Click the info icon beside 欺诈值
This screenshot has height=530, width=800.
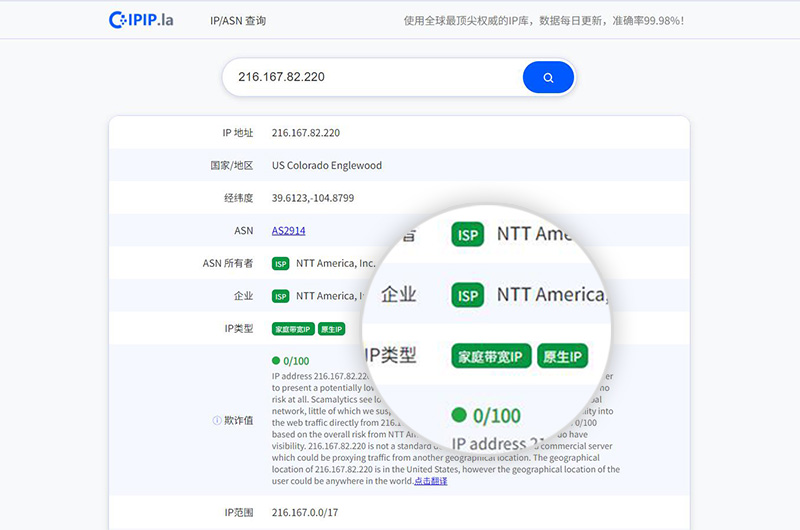click(x=217, y=421)
